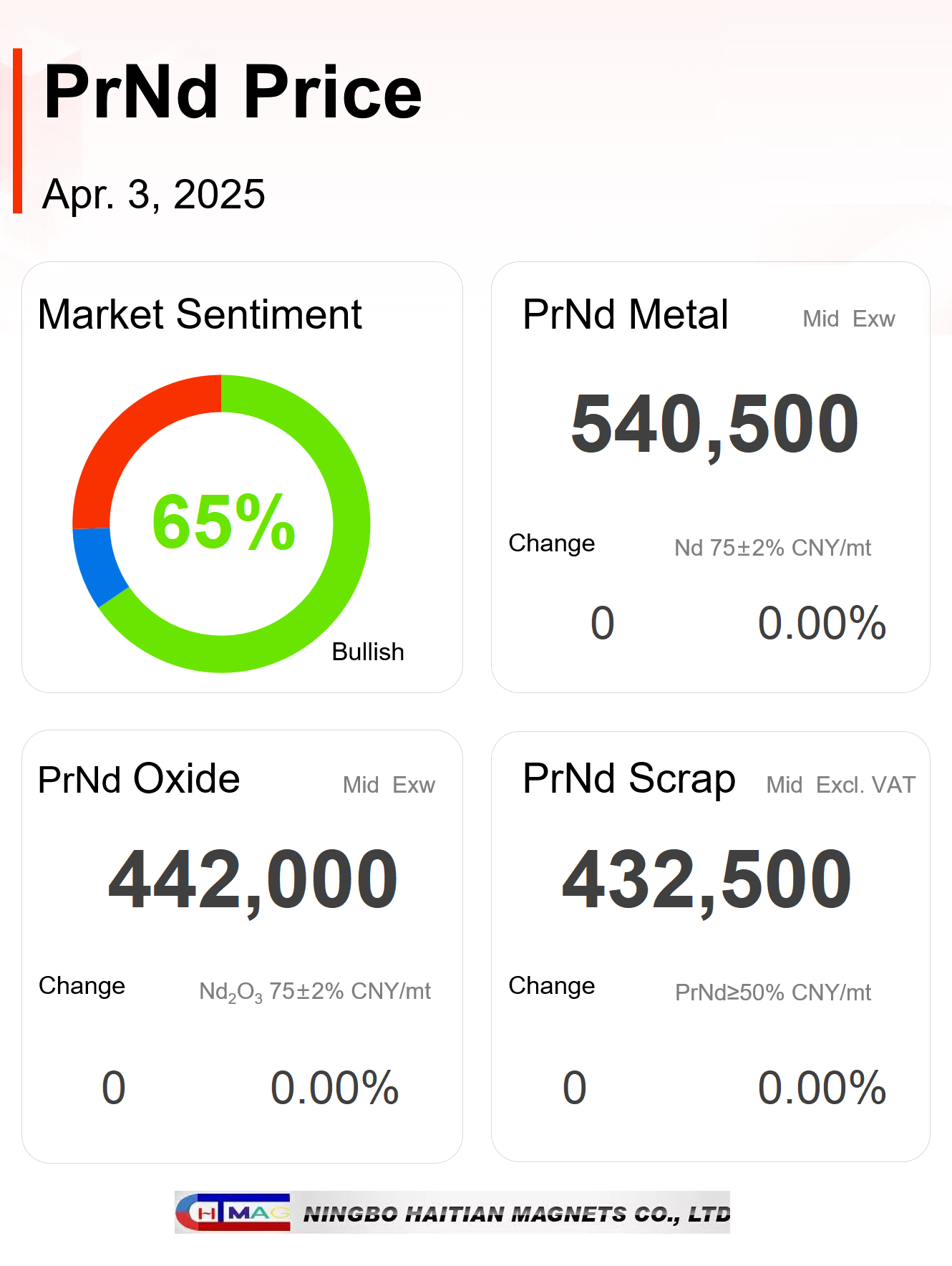Click the PrNd Scrap heading
Screen dimensions: 952x1266
pyautogui.click(x=629, y=779)
